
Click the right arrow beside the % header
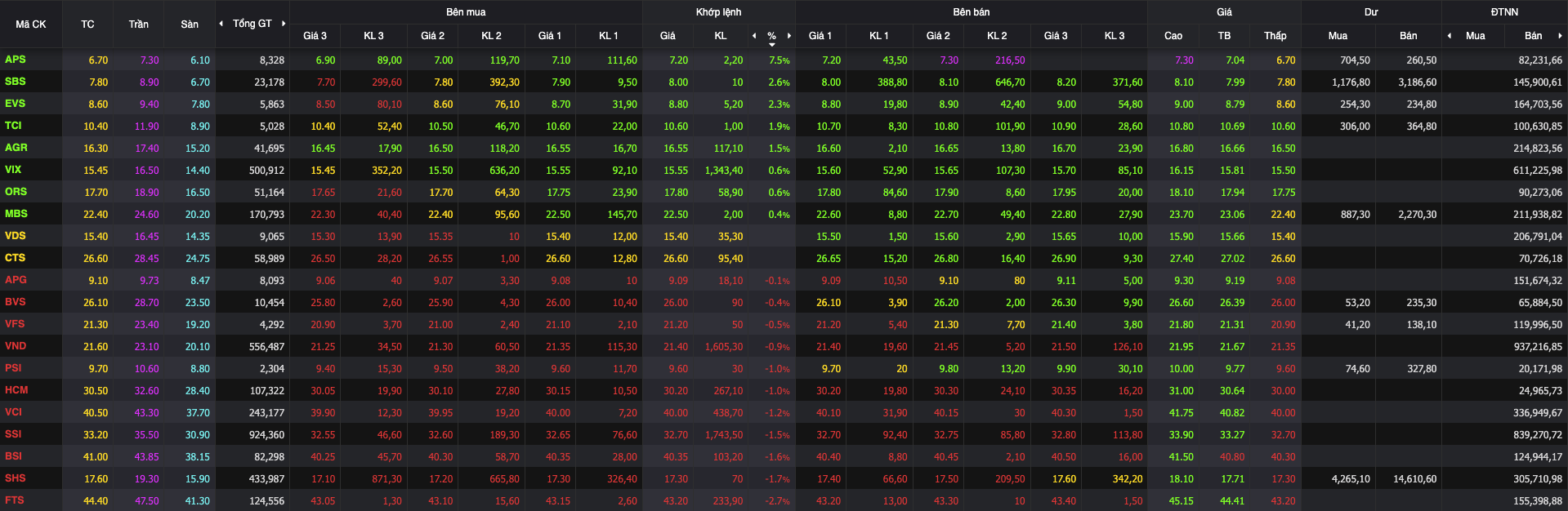[x=789, y=36]
